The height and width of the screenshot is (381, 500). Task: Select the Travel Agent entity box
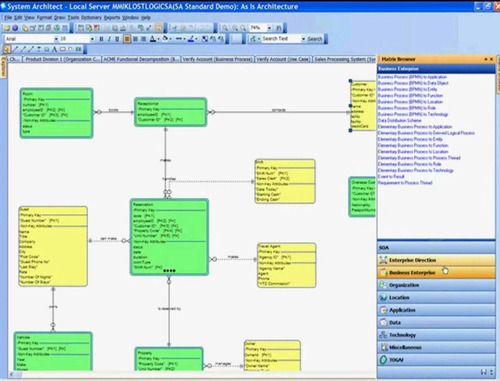coord(286,265)
